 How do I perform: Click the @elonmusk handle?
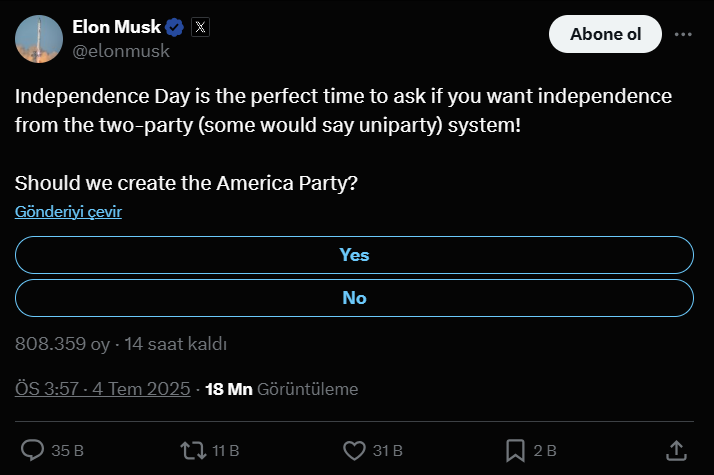[x=121, y=51]
